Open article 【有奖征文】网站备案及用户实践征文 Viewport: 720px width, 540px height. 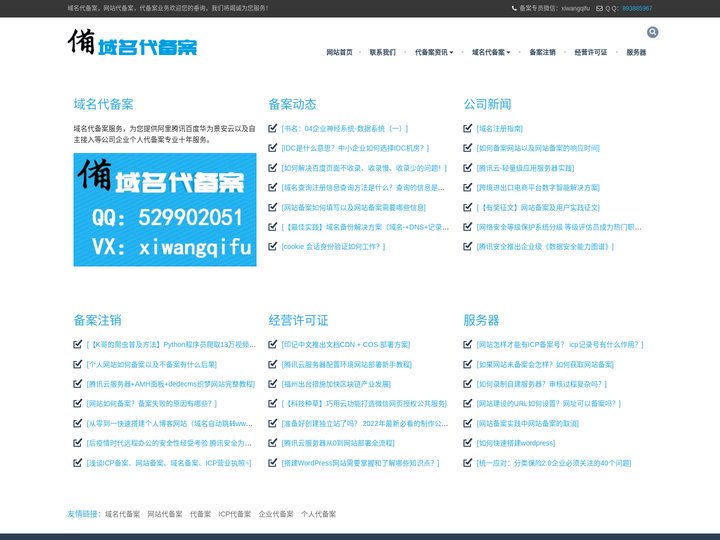(538, 208)
